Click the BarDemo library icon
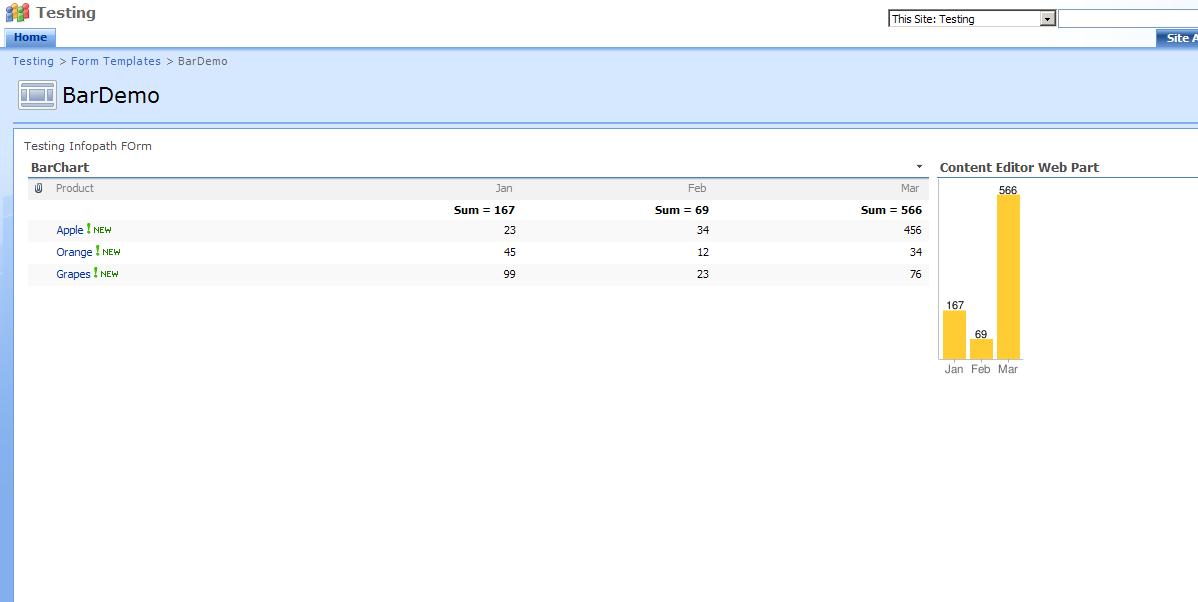 tap(37, 95)
